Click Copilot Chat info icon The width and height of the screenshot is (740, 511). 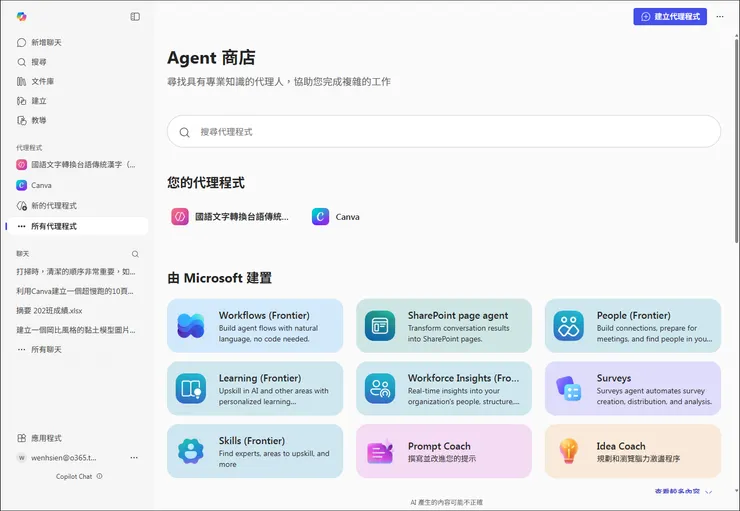click(x=100, y=476)
